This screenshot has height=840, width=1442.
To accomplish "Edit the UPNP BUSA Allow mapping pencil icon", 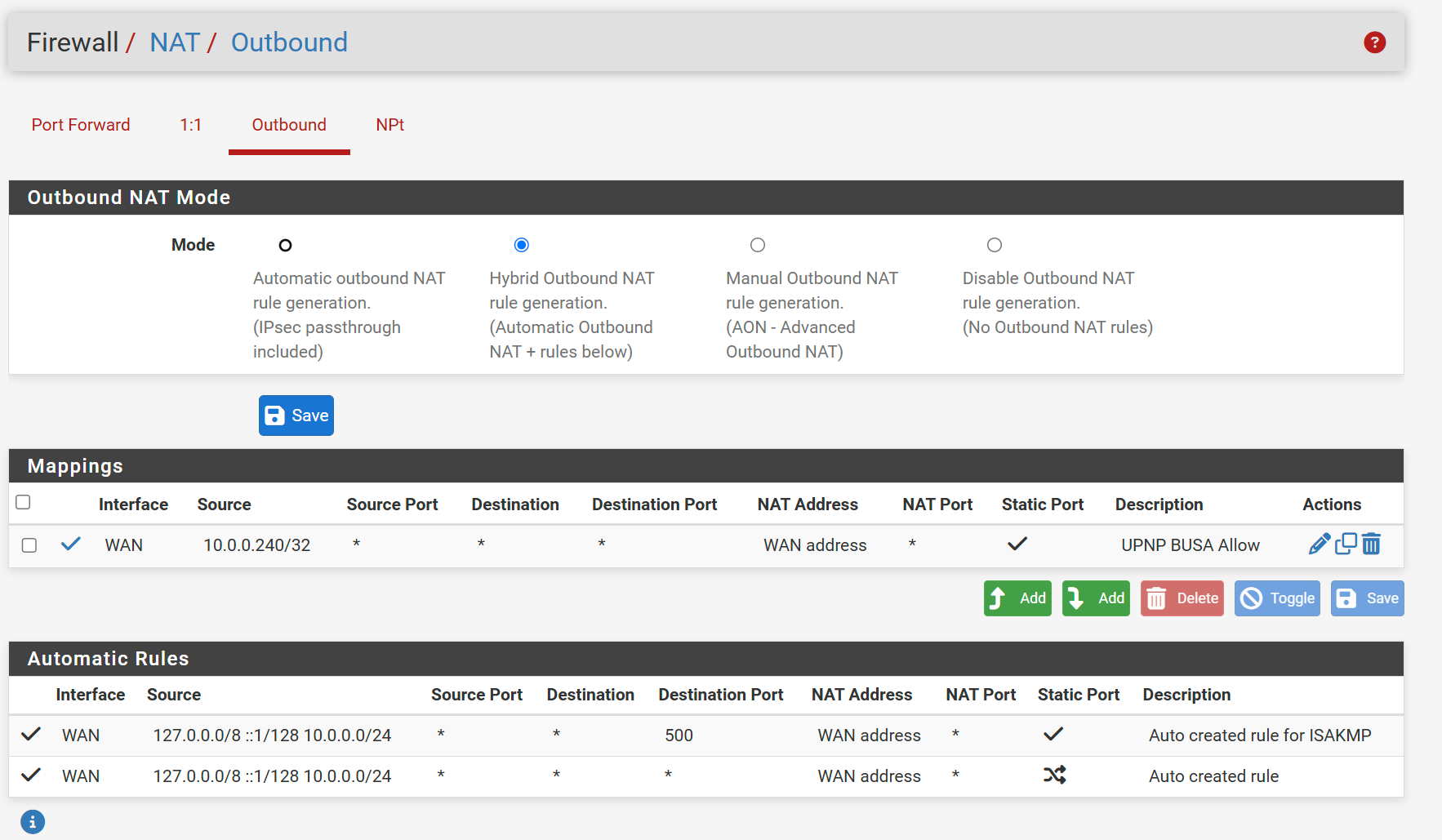I will click(x=1319, y=544).
